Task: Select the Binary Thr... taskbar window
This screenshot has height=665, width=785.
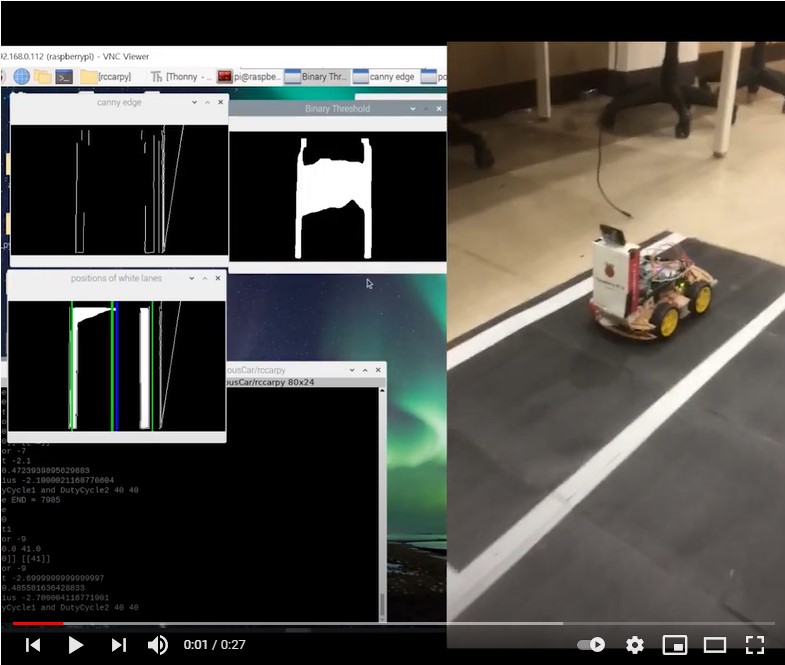Action: pos(316,77)
